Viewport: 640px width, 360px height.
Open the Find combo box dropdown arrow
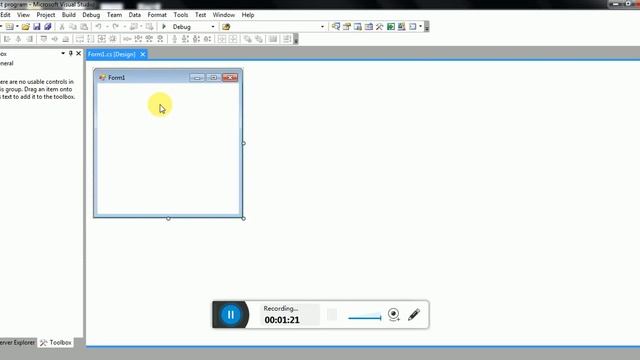(x=322, y=27)
